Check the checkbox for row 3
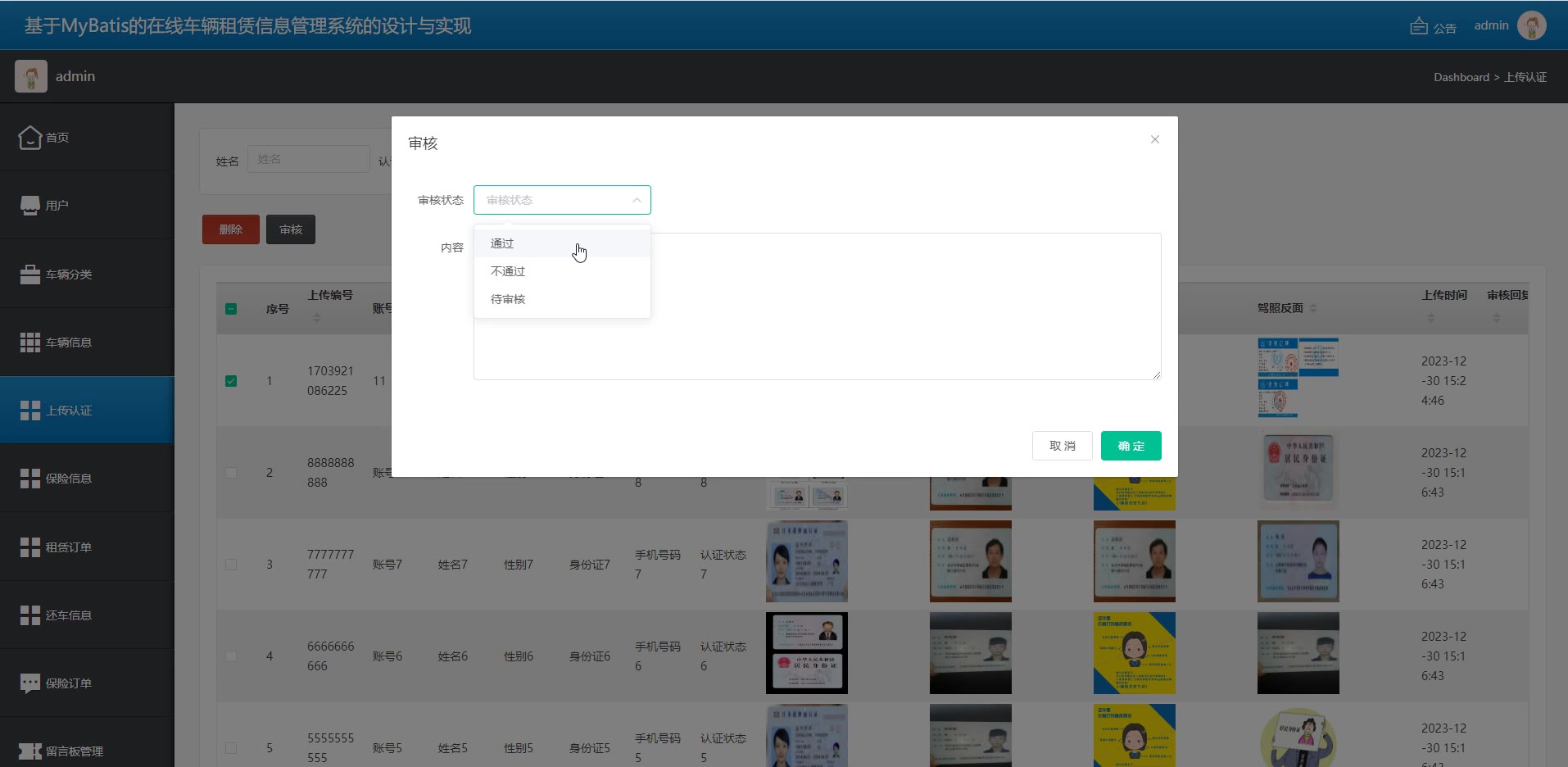1568x767 pixels. pyautogui.click(x=231, y=565)
